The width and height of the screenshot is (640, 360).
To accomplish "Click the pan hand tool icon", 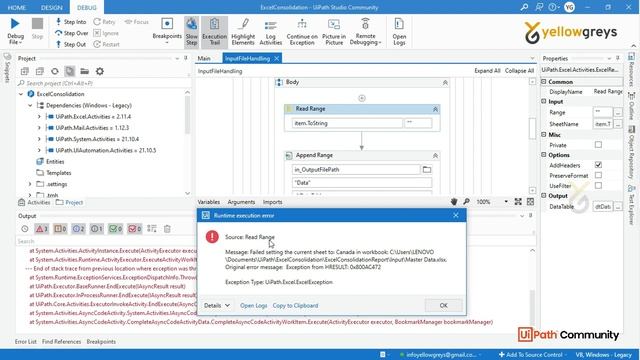I will click(x=454, y=202).
